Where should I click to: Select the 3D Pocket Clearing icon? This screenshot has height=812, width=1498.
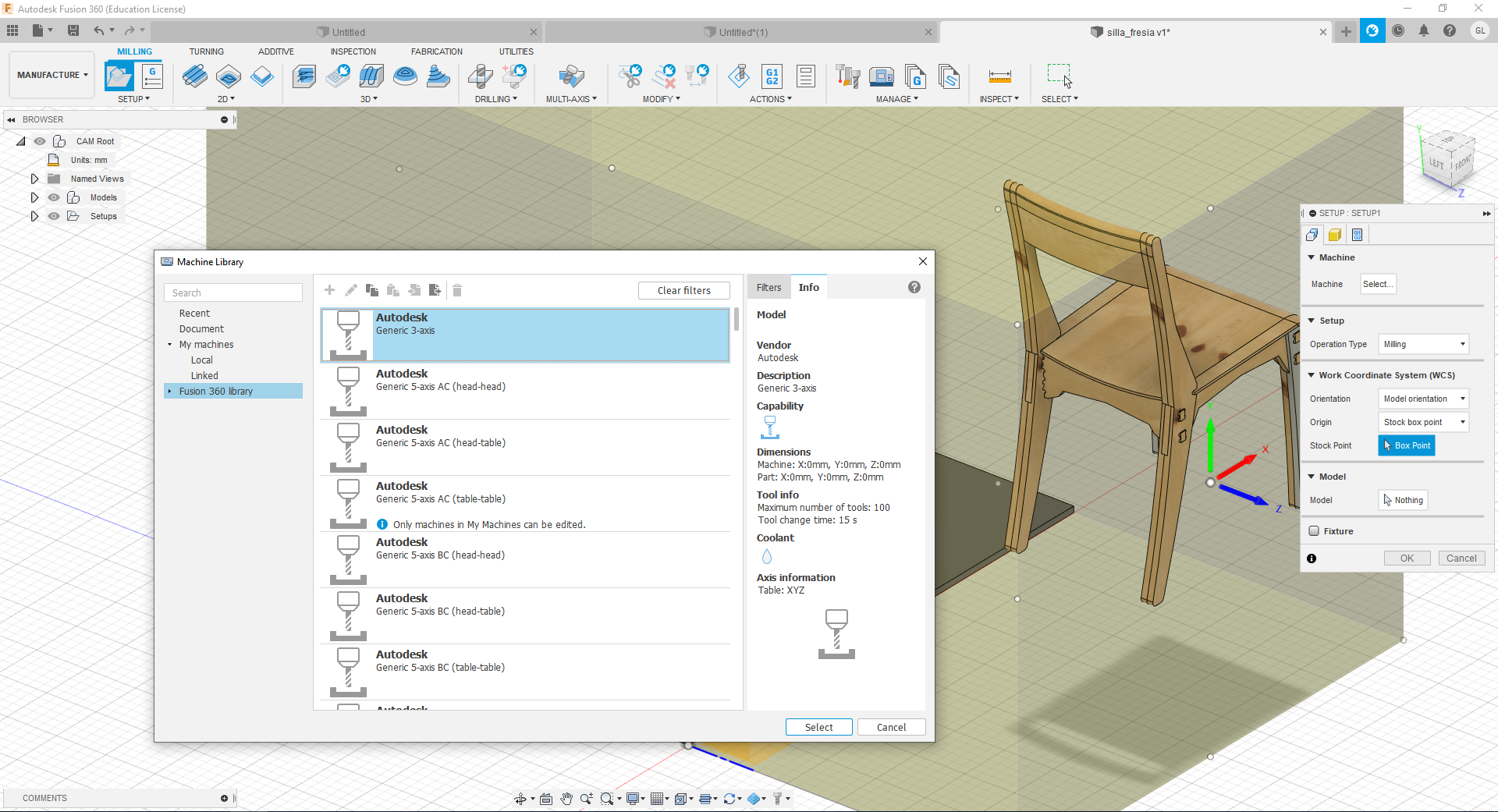click(x=338, y=76)
